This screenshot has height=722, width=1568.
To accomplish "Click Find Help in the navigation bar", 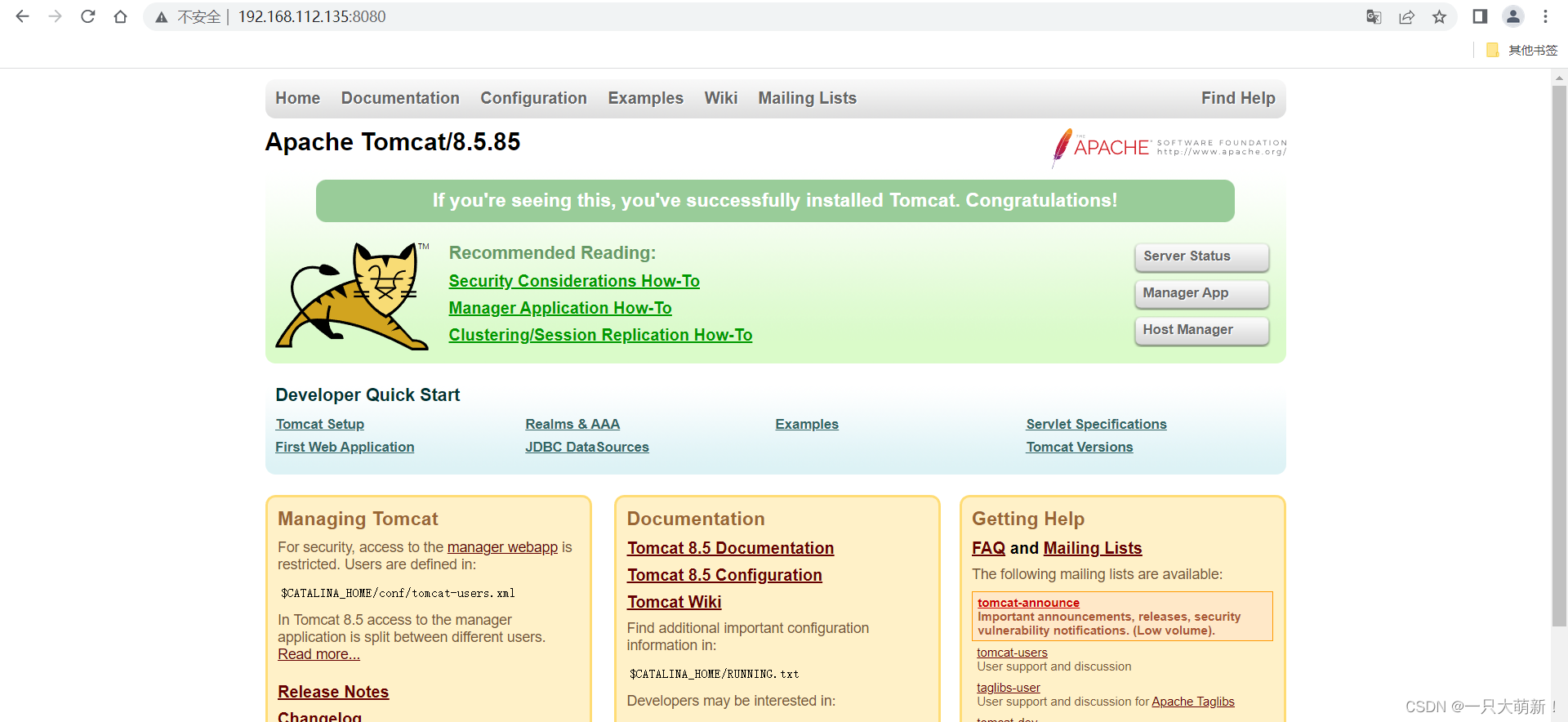I will coord(1238,98).
